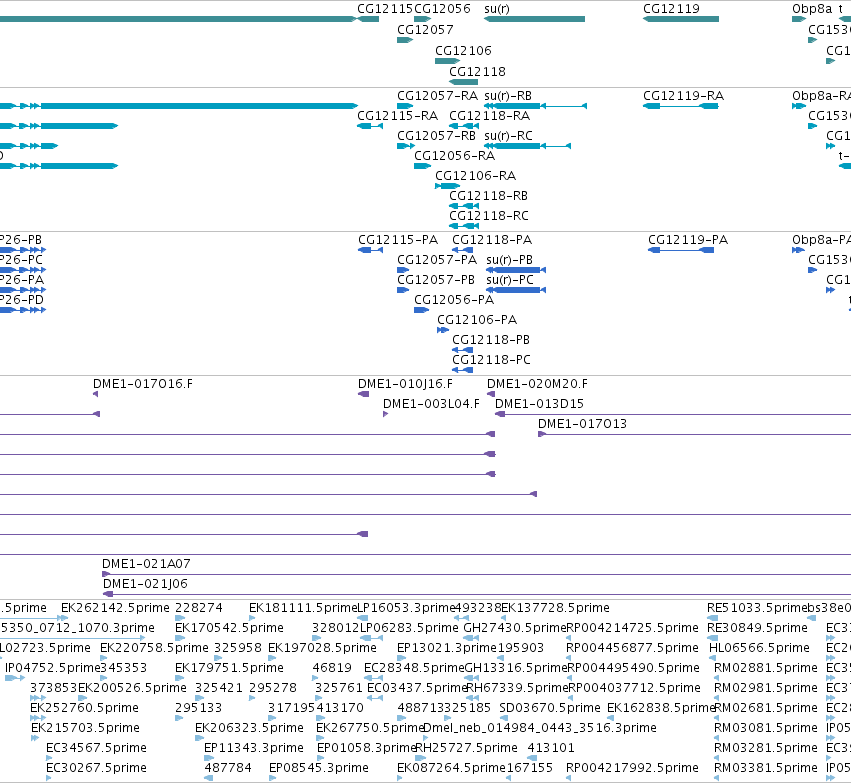Open the DME1-021A07 clone label

coord(147,564)
